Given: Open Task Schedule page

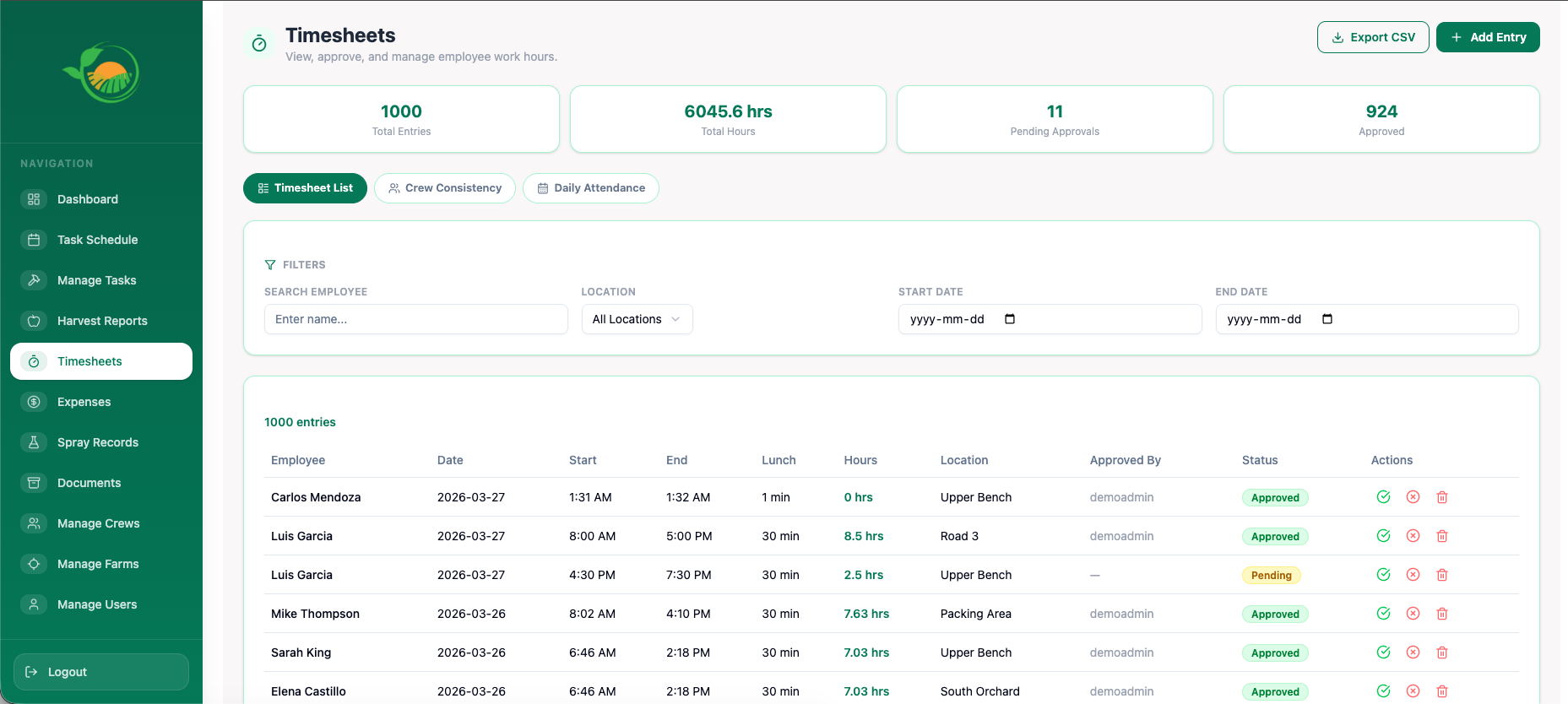Looking at the screenshot, I should 101,240.
